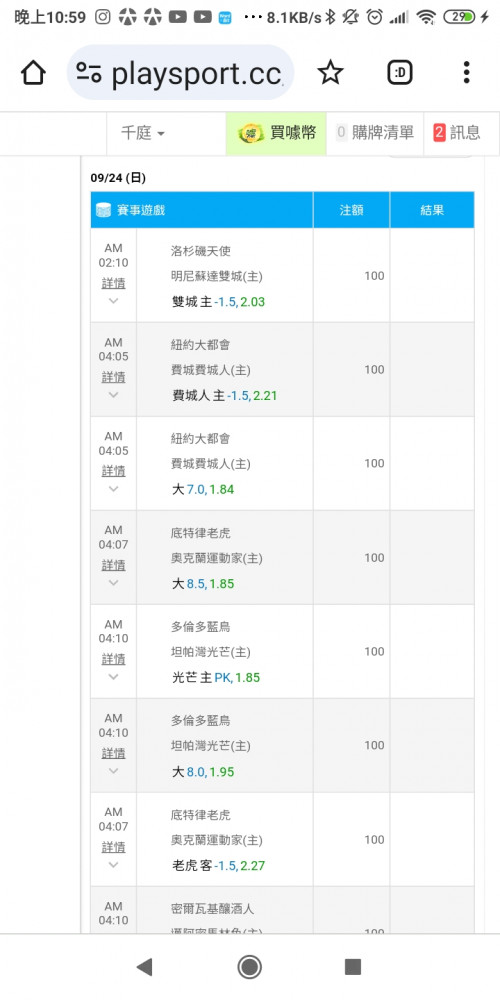This screenshot has height=1000, width=500.
Task: Open 詳情 link for 洛杉磯天使 game
Action: tap(114, 283)
